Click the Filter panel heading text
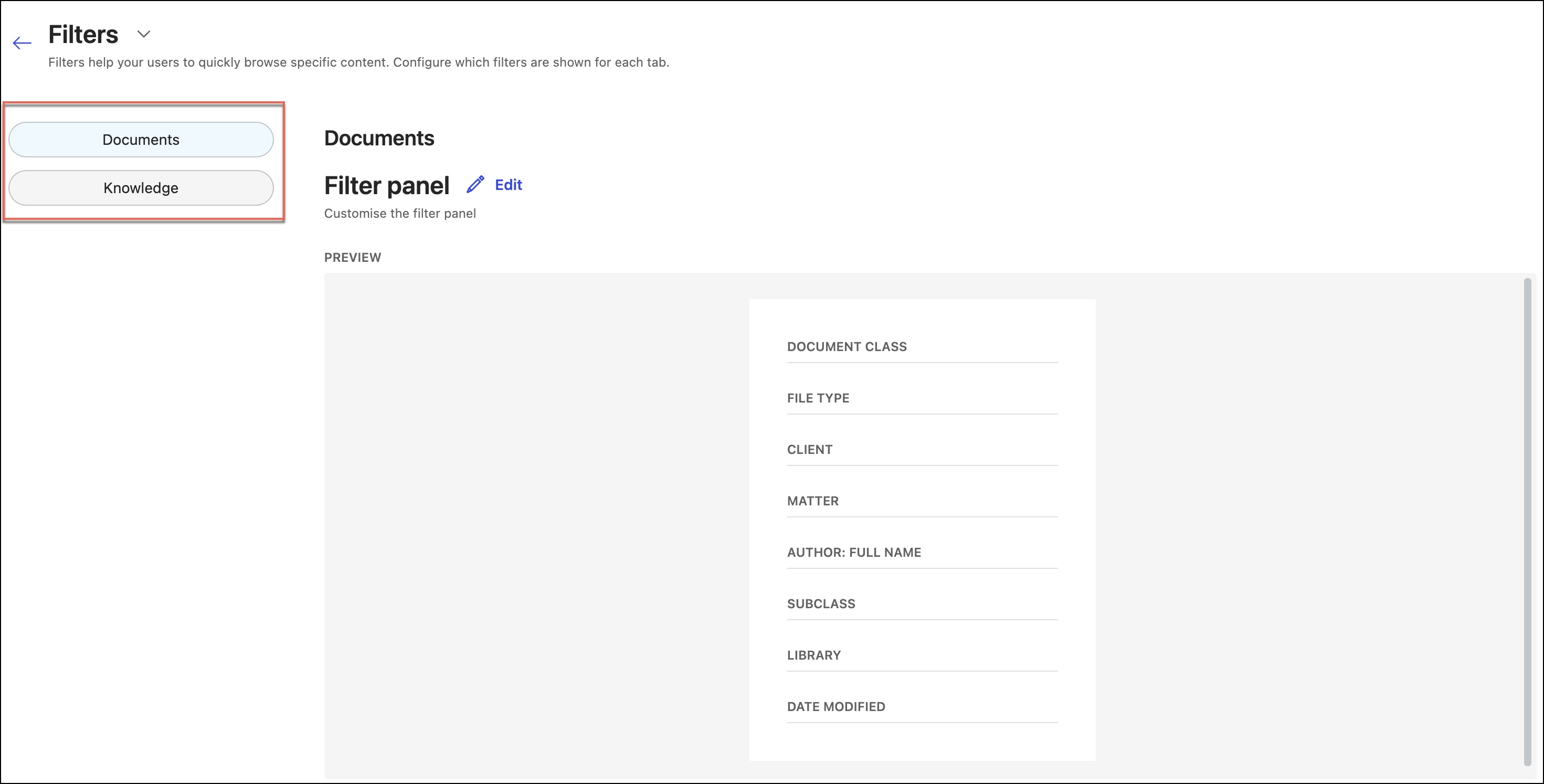1544x784 pixels. click(387, 186)
